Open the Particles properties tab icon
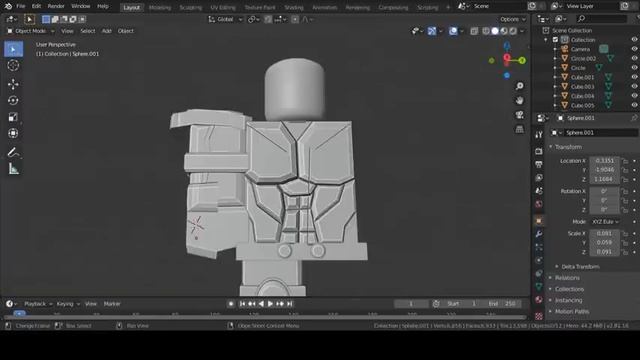This screenshot has height=360, width=640. coord(539,247)
